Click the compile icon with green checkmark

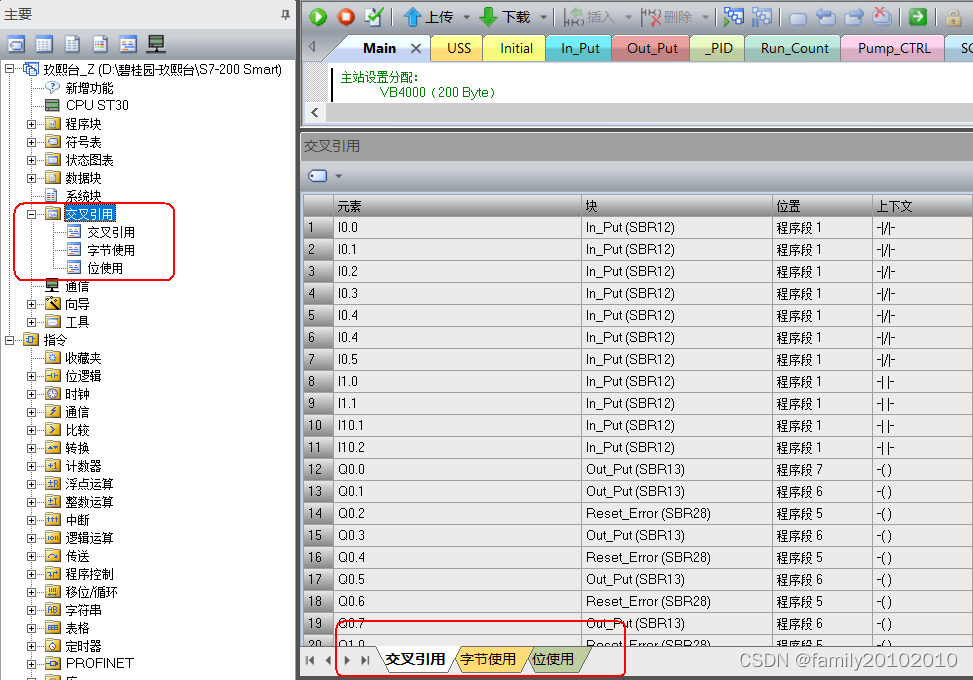click(373, 16)
